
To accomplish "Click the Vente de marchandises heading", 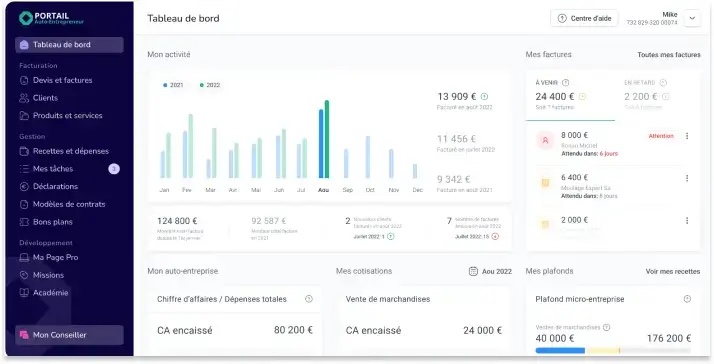I will click(388, 299).
